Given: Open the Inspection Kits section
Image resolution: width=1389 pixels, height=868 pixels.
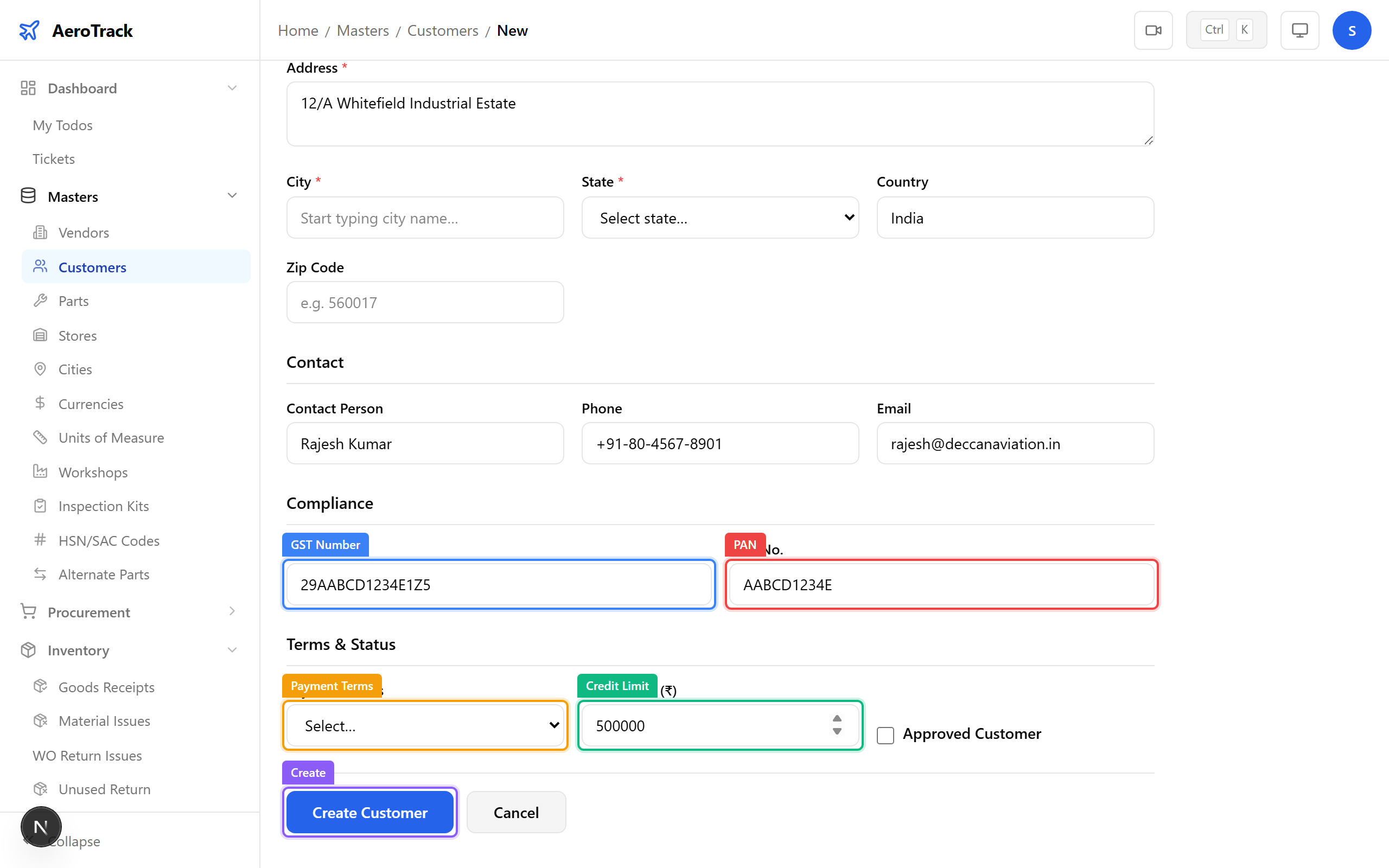Looking at the screenshot, I should (103, 506).
